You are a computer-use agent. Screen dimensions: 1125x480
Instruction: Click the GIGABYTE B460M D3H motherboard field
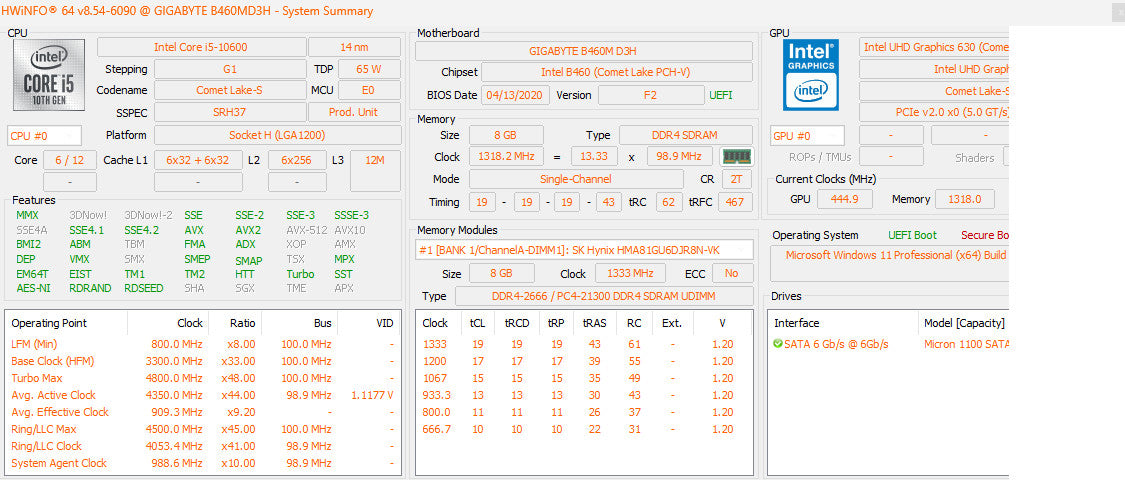pyautogui.click(x=583, y=51)
